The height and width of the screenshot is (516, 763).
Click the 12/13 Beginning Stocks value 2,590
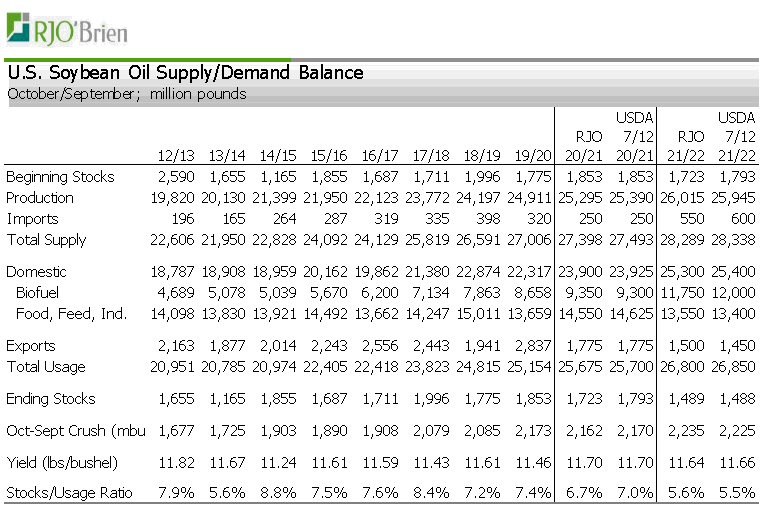pyautogui.click(x=178, y=177)
